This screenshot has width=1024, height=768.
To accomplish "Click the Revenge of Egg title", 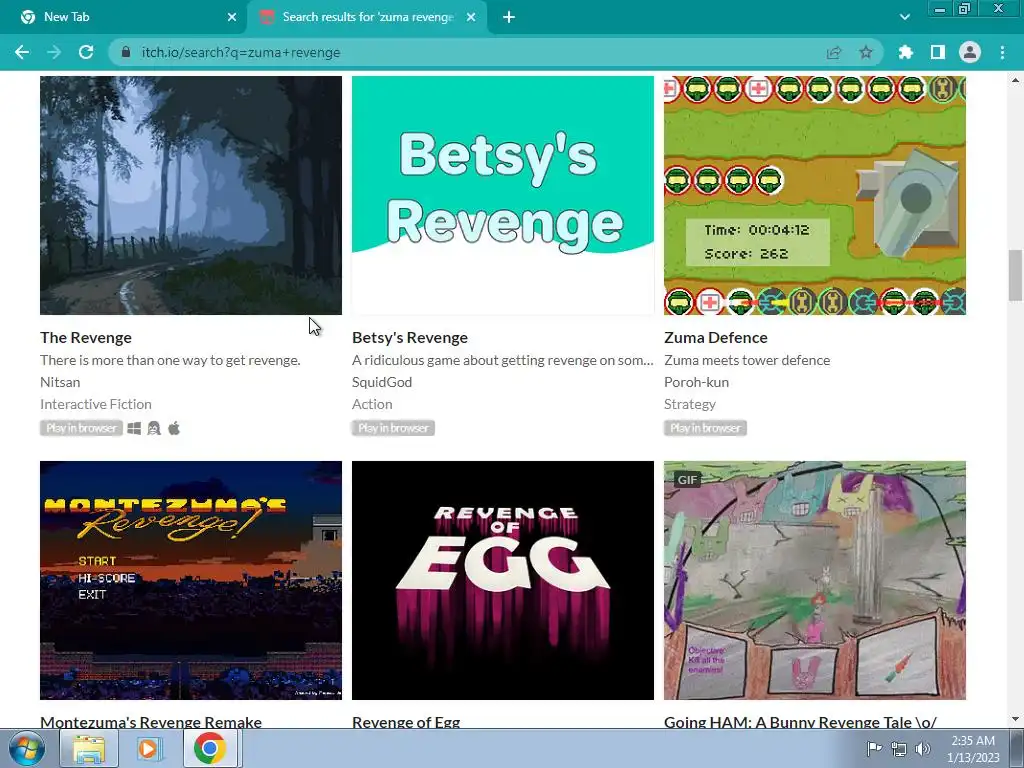I will pyautogui.click(x=406, y=722).
